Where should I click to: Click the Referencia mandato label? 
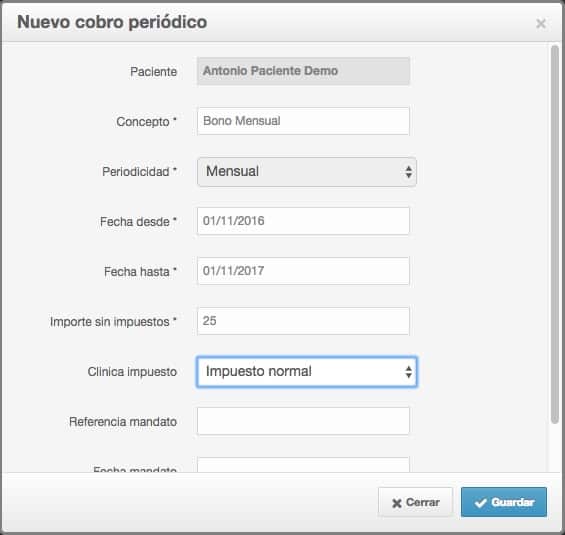pyautogui.click(x=123, y=422)
